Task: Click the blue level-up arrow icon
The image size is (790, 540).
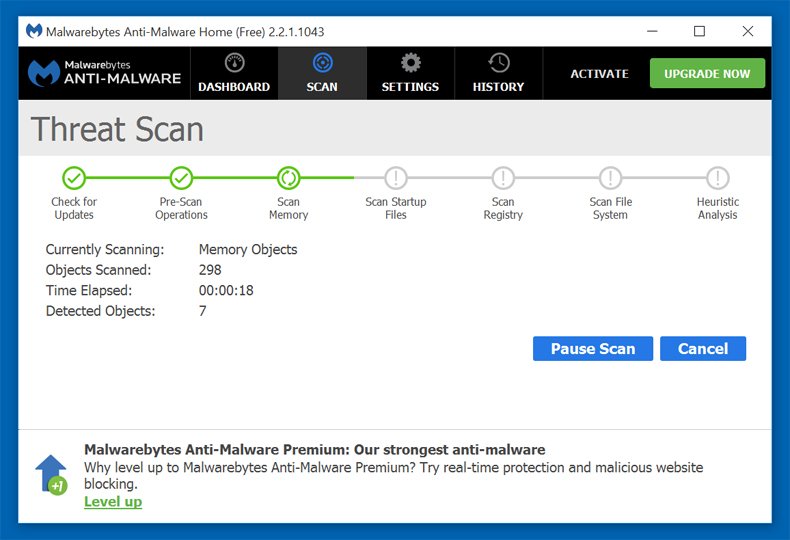Action: (x=51, y=475)
